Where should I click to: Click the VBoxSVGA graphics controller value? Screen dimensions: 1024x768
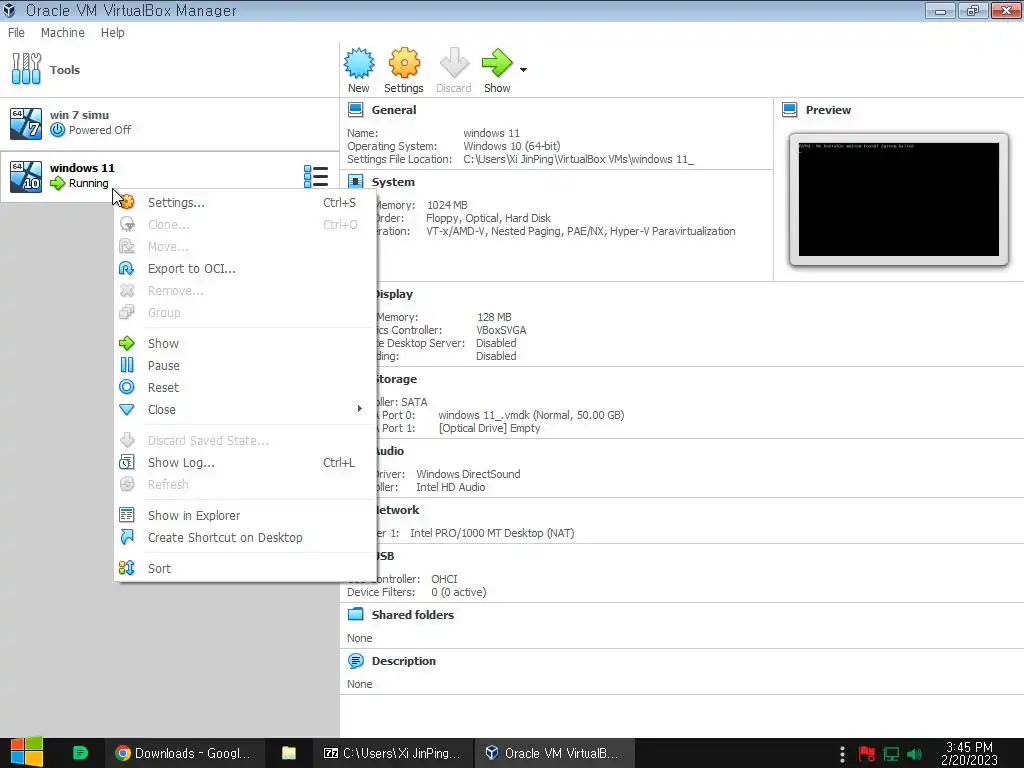click(x=501, y=330)
